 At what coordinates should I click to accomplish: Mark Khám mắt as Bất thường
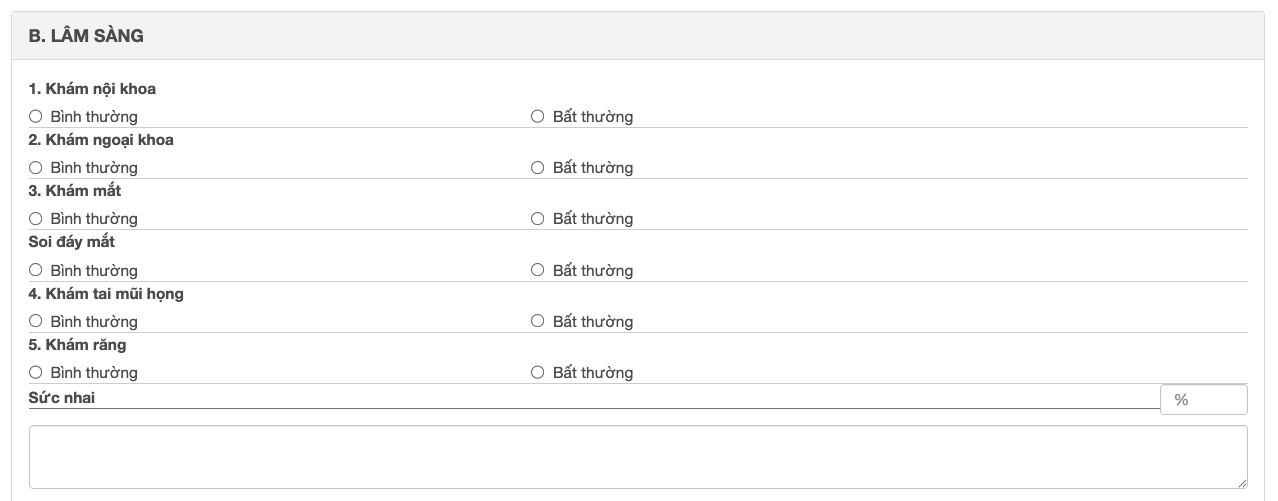(x=538, y=219)
